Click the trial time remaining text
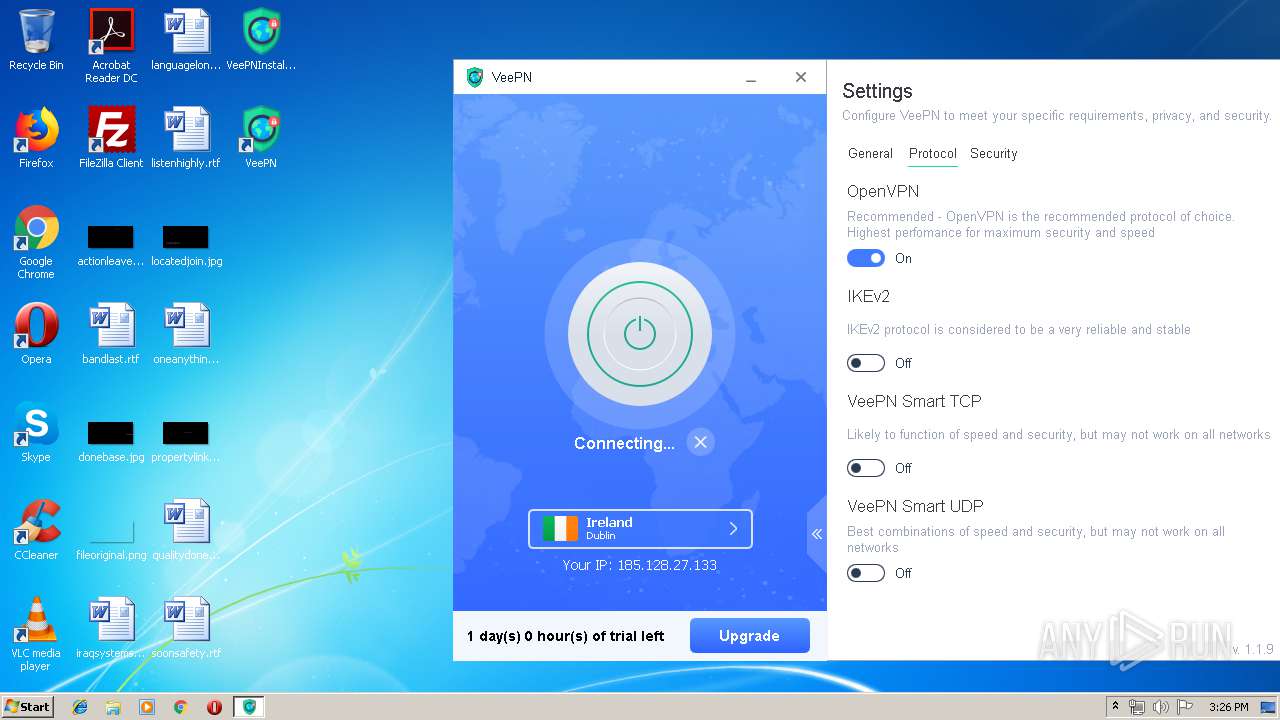 (566, 636)
